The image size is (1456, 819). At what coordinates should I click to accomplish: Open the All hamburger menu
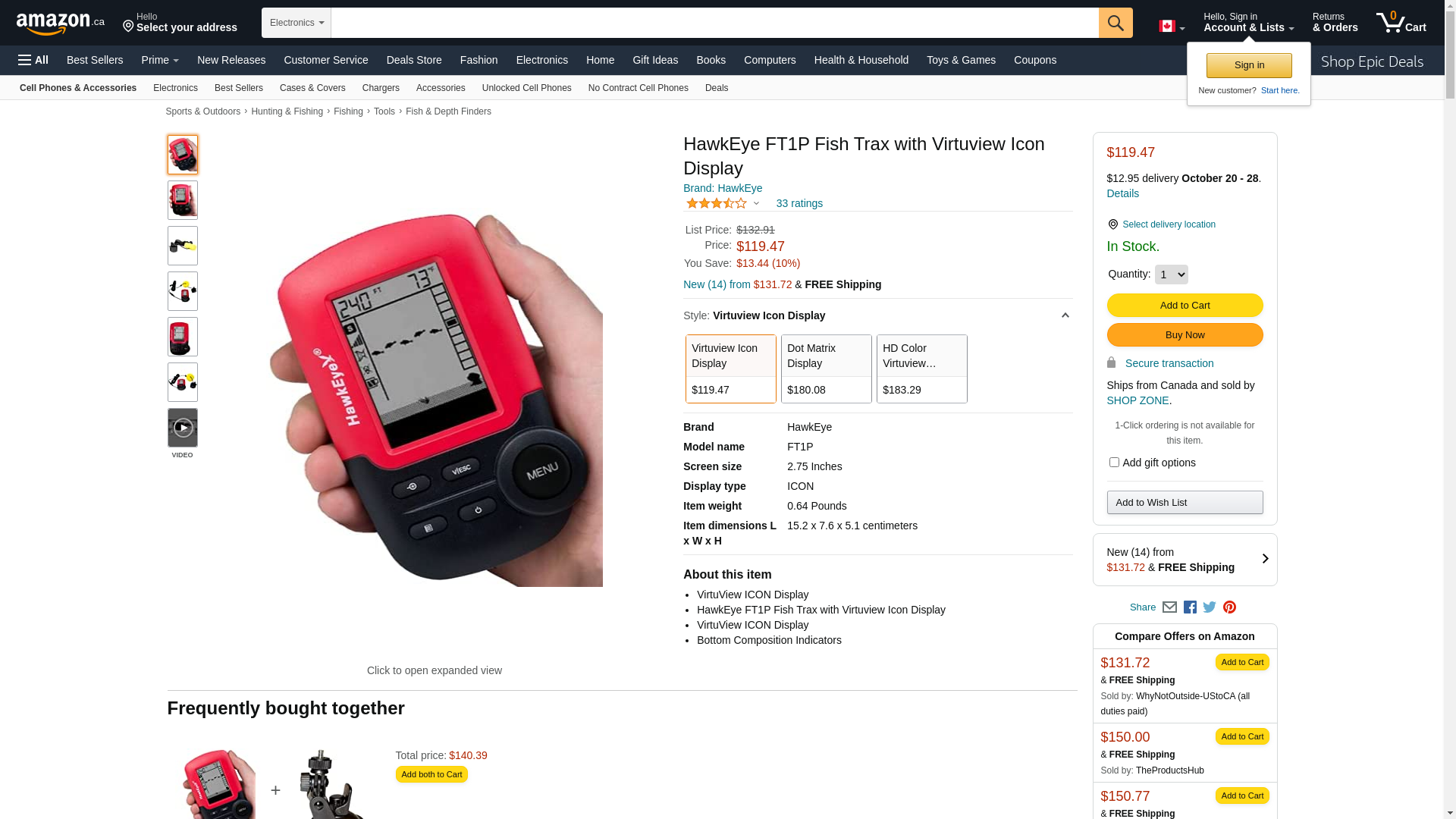(33, 60)
